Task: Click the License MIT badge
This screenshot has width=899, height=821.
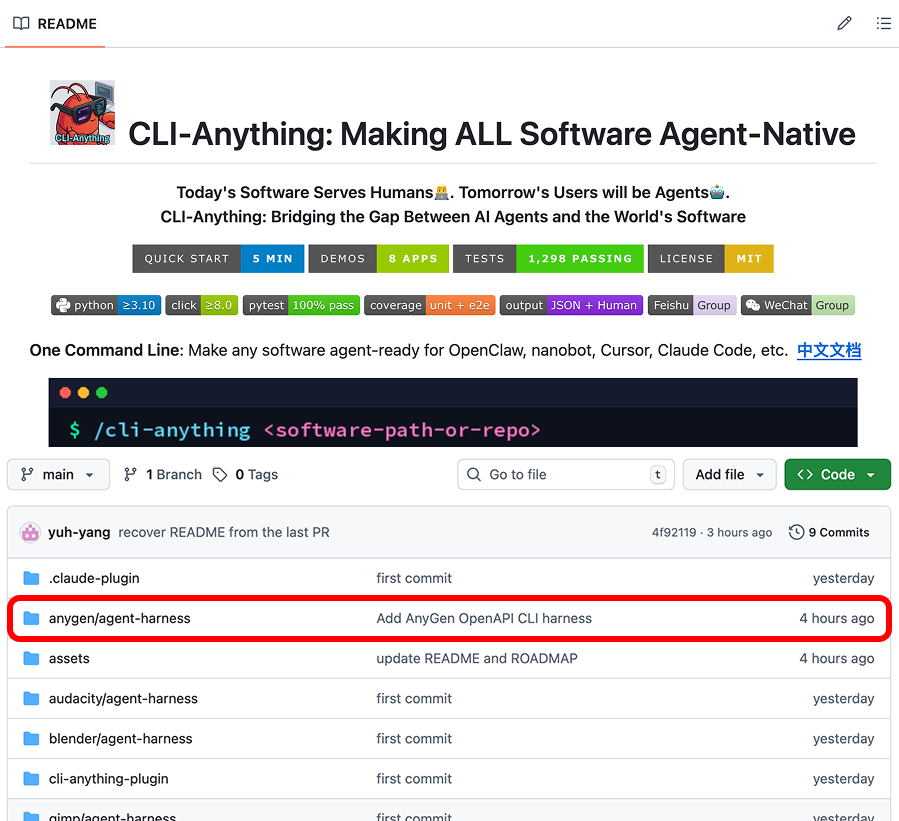Action: pyautogui.click(x=710, y=259)
